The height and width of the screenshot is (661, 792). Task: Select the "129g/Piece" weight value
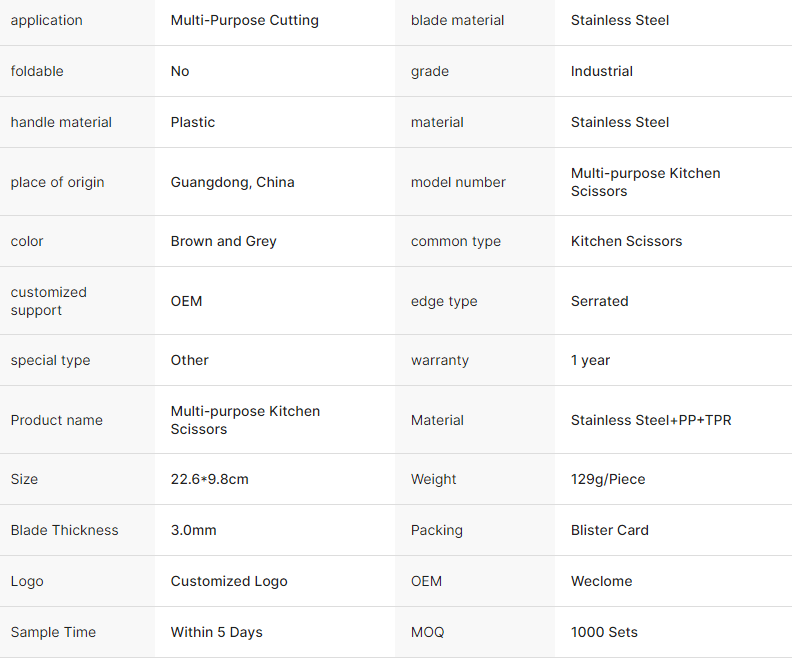tap(607, 479)
